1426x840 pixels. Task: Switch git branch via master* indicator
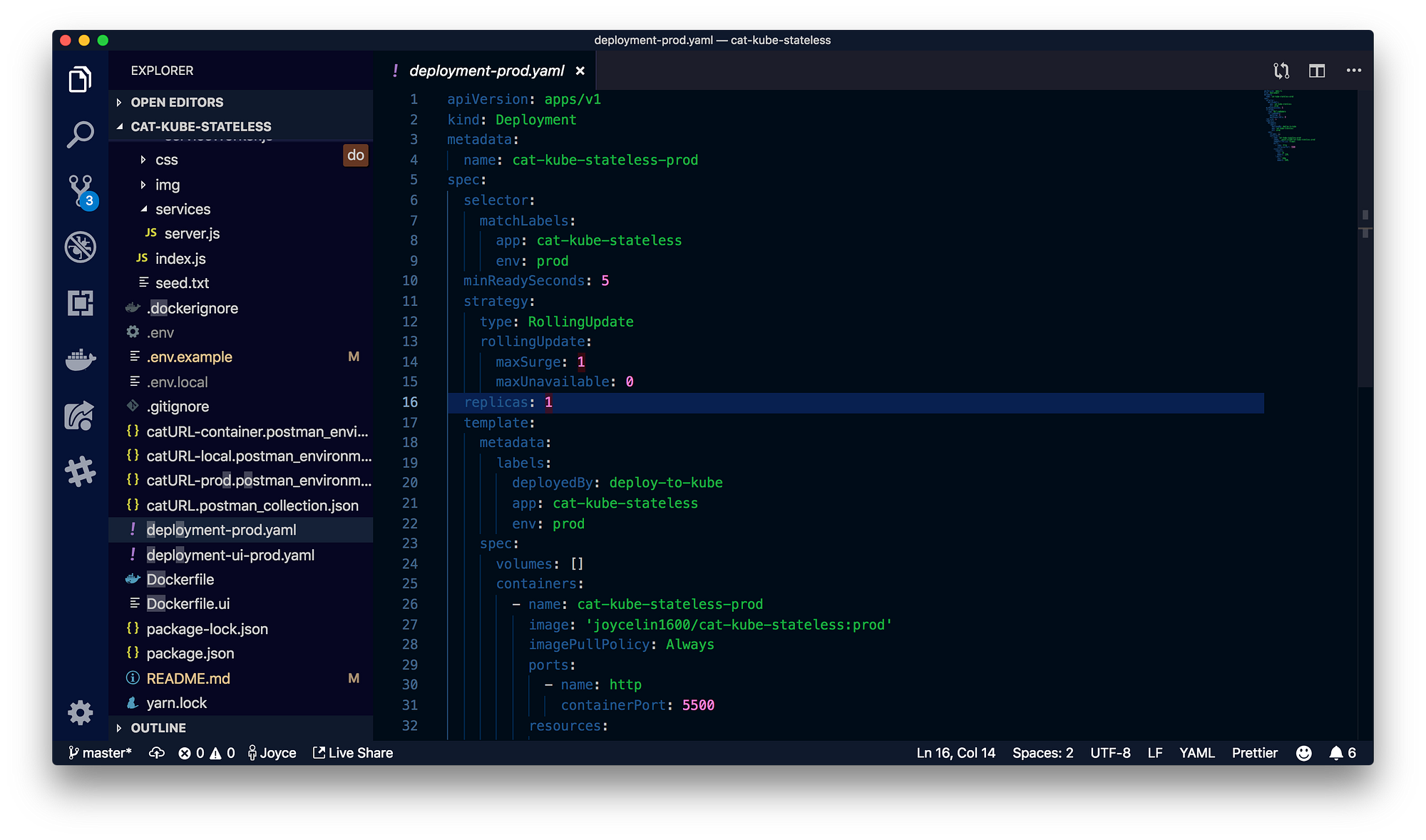(x=100, y=753)
